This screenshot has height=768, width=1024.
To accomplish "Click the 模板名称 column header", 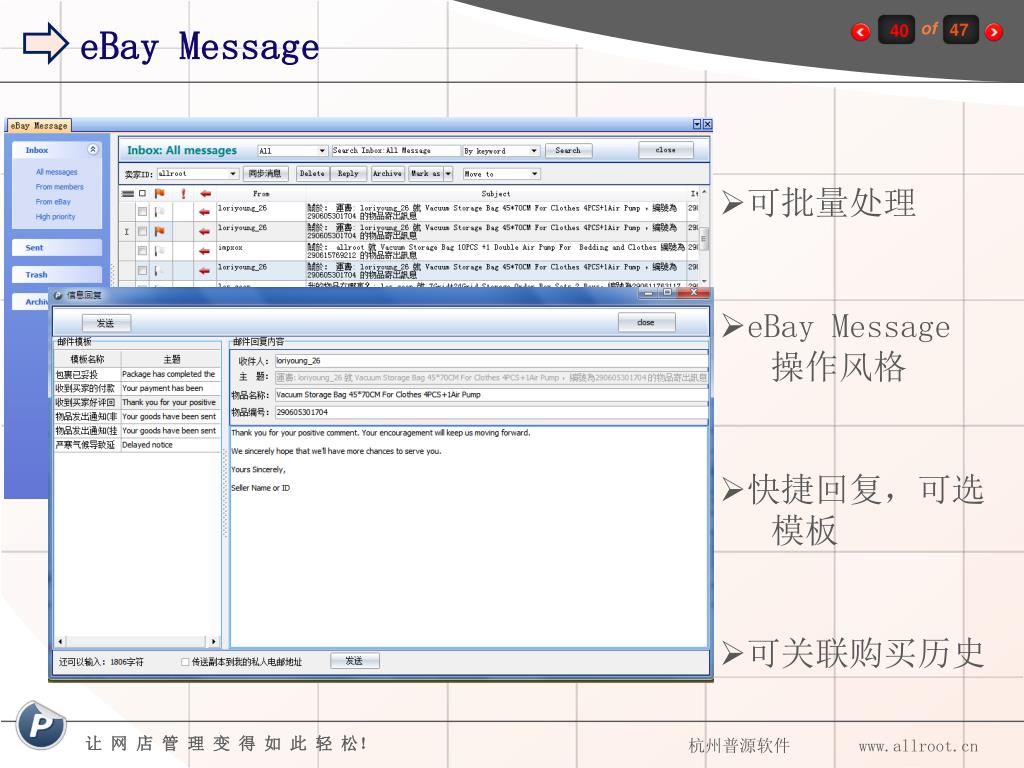I will click(88, 359).
